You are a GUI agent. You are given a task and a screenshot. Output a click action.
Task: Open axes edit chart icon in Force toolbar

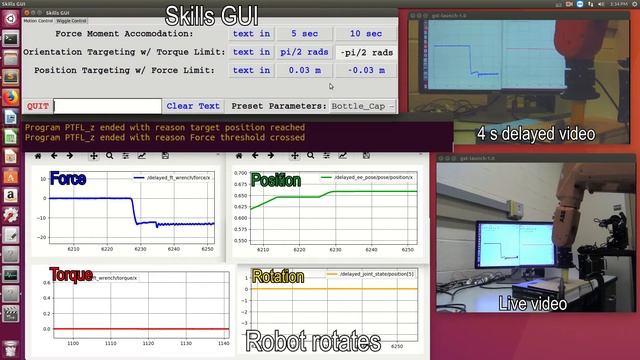142,156
